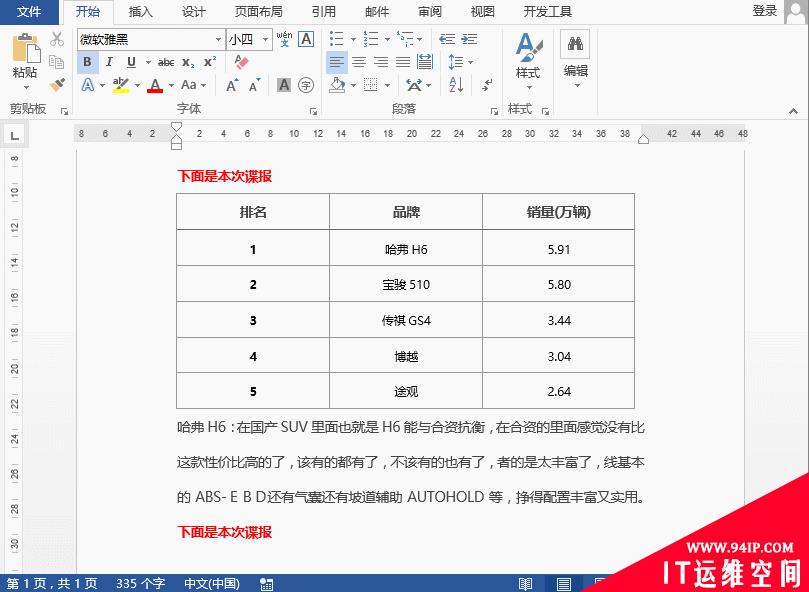Click the Copy icon

tap(57, 62)
